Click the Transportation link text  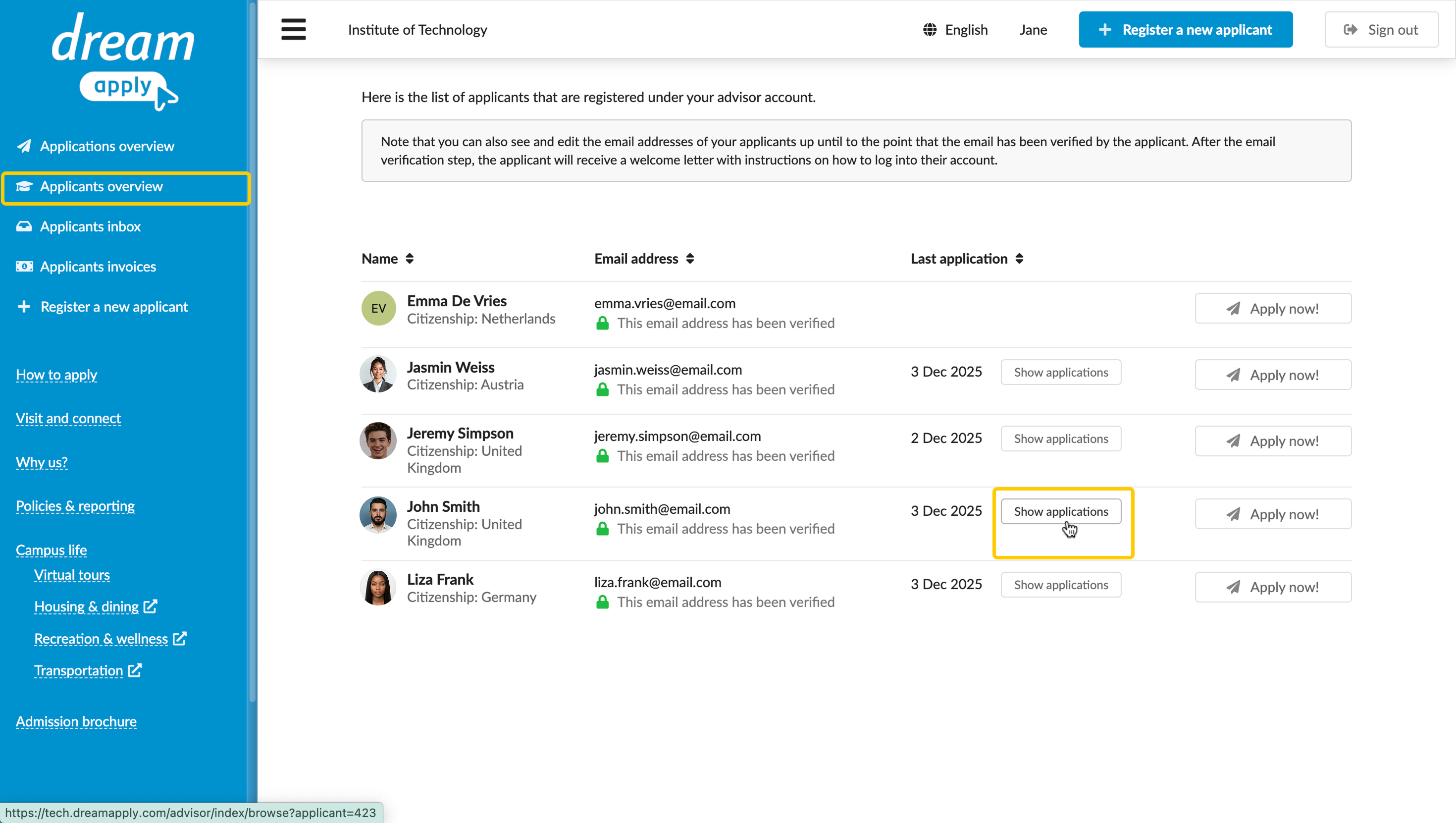[x=79, y=670]
